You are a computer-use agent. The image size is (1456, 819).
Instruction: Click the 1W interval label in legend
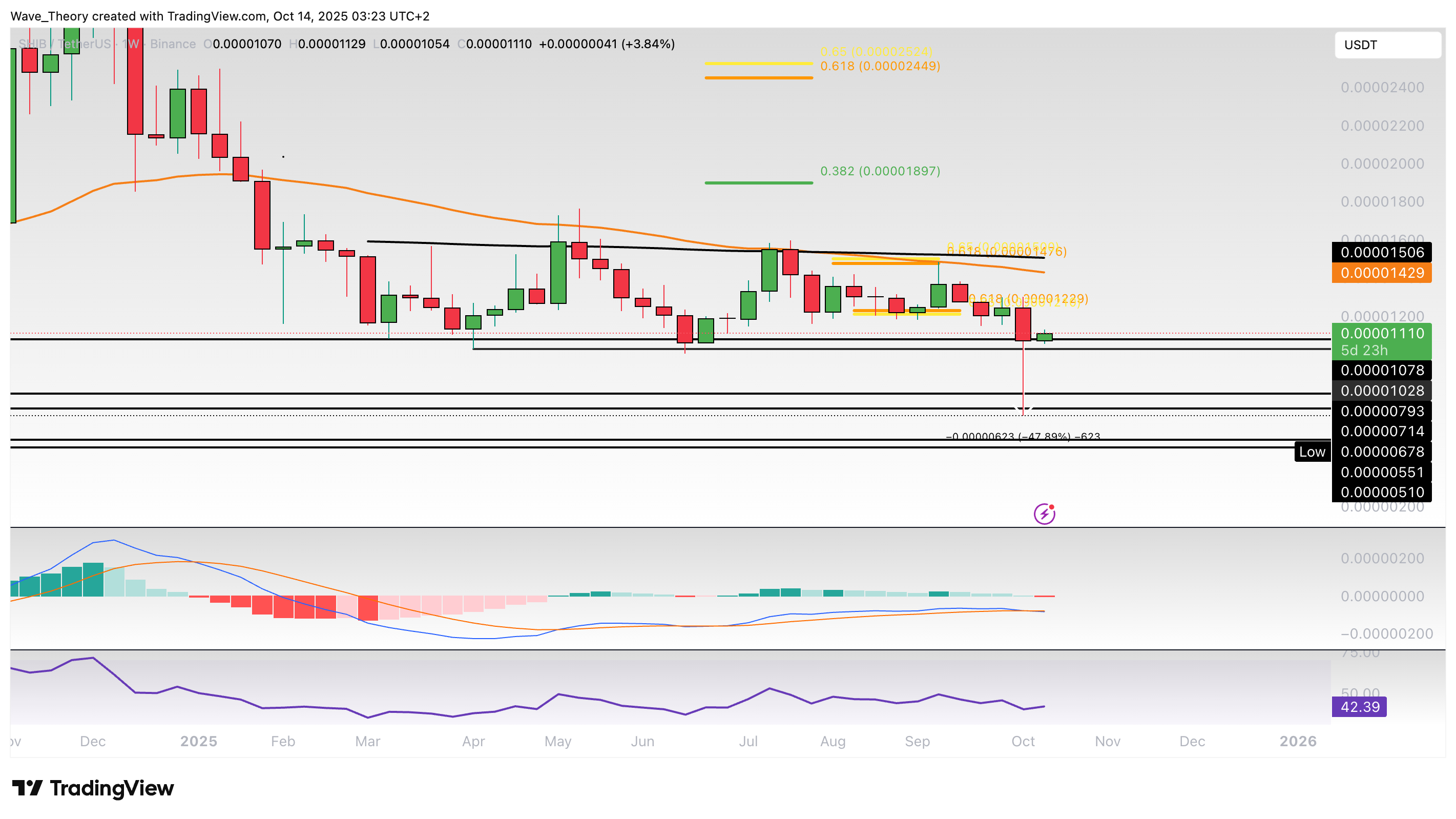130,44
